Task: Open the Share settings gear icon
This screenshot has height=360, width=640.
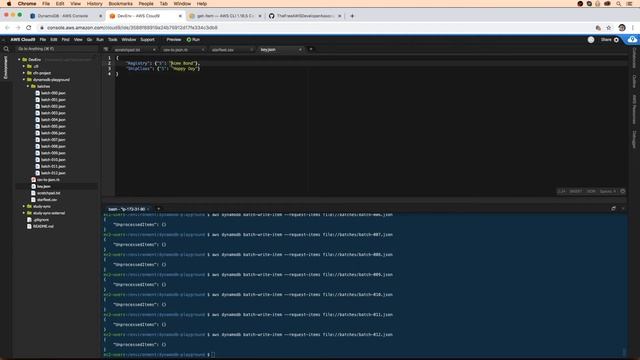Action: (x=616, y=40)
